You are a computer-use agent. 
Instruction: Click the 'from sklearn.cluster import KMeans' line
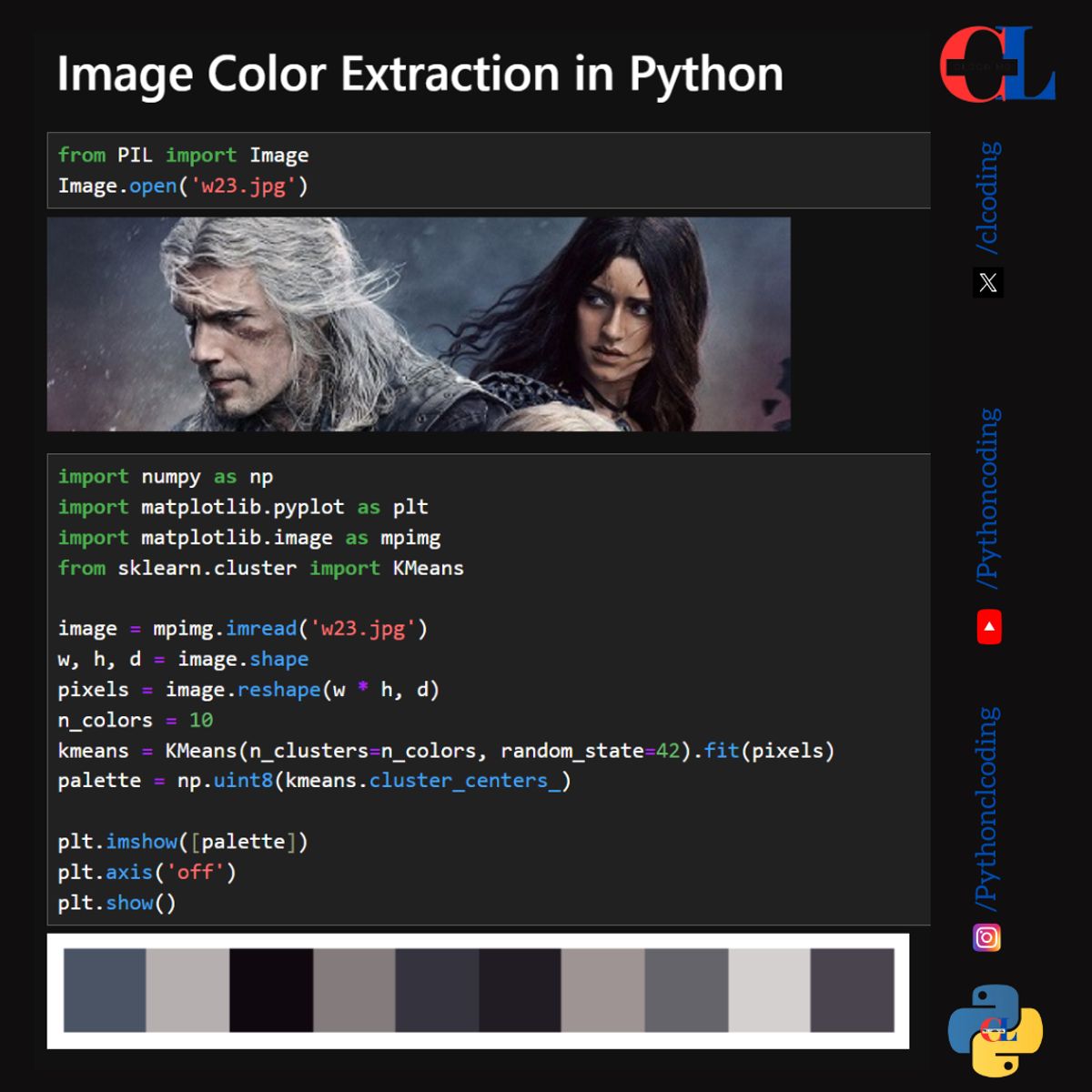261,568
